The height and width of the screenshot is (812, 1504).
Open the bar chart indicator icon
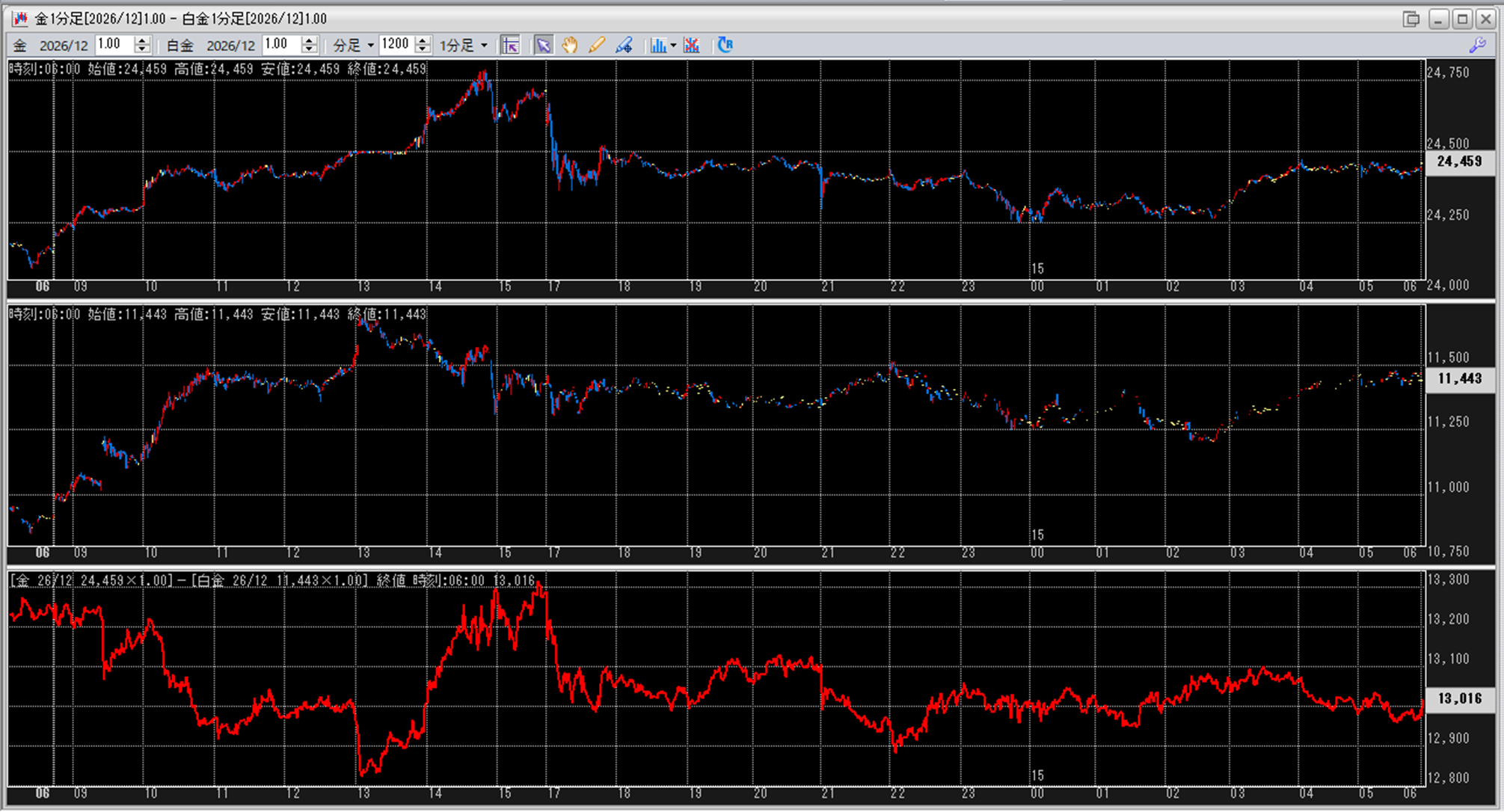tap(657, 46)
